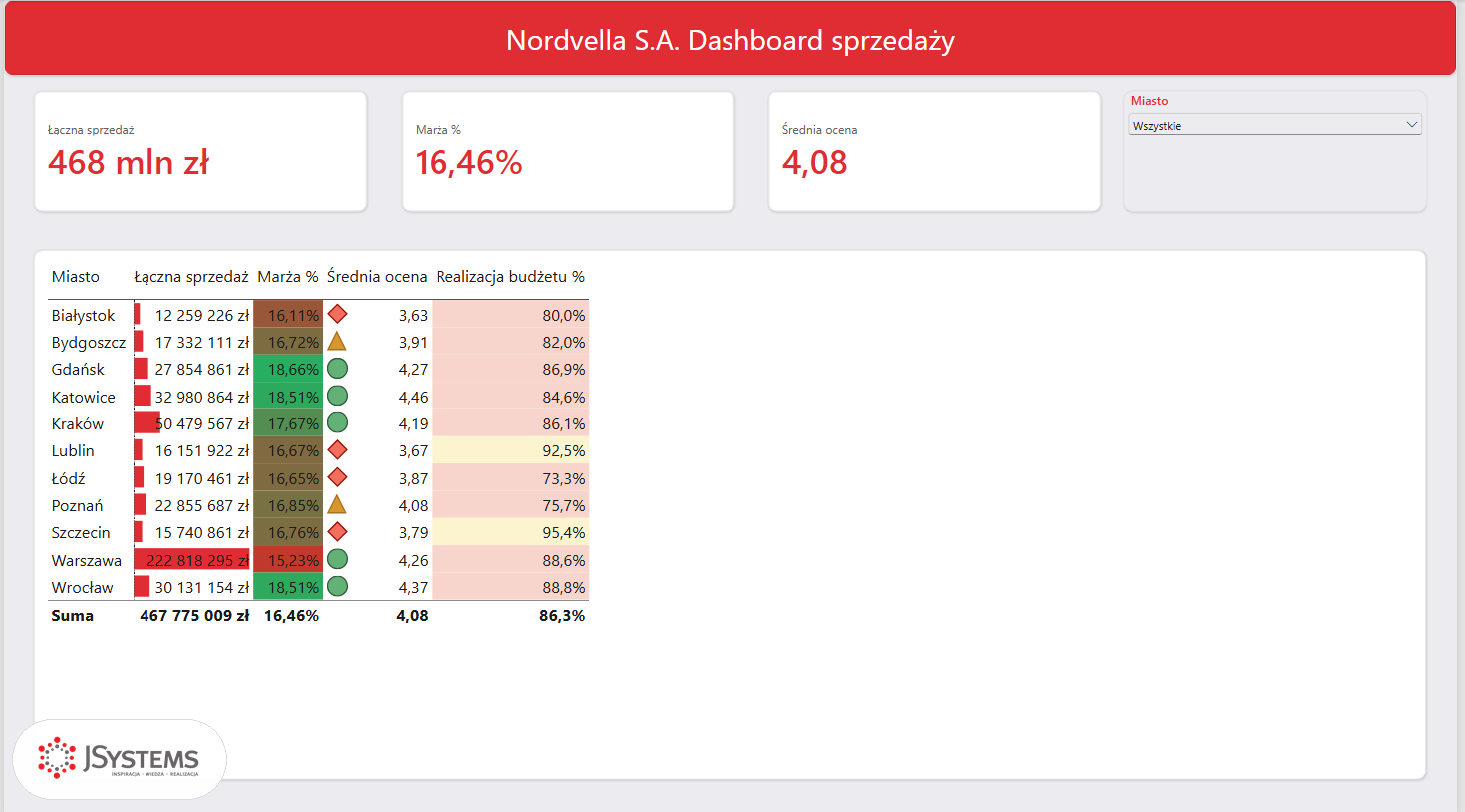Select the Łączna sprzedaż 468 mln zł card

tap(200, 151)
